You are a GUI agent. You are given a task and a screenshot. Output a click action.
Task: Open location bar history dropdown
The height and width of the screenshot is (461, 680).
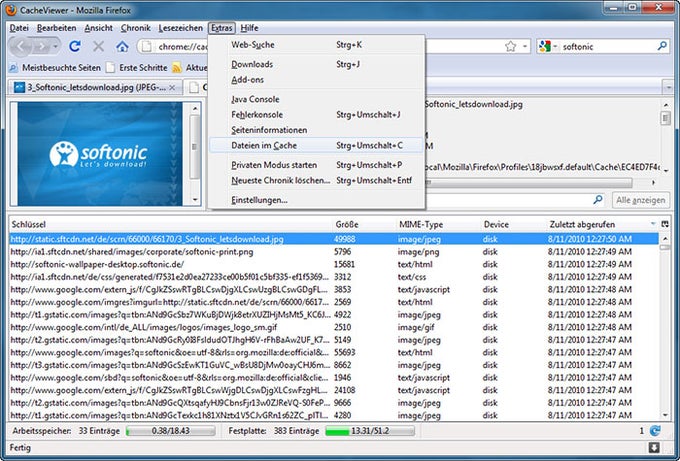tap(525, 46)
